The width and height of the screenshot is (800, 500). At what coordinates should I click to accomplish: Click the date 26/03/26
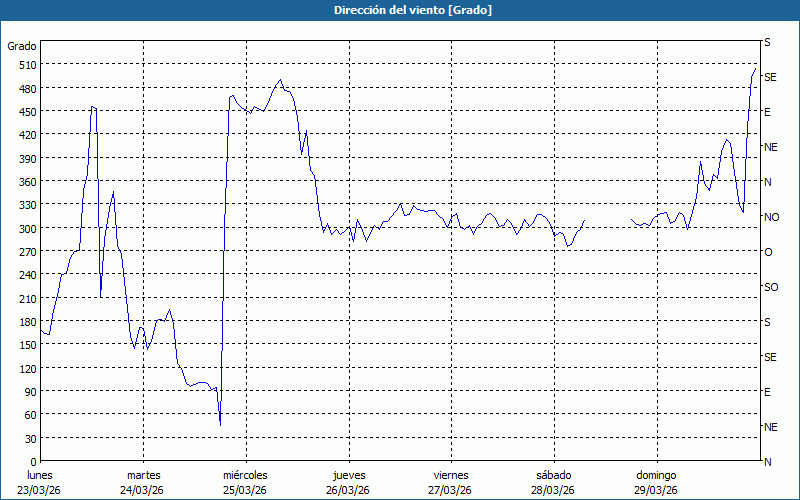point(347,490)
